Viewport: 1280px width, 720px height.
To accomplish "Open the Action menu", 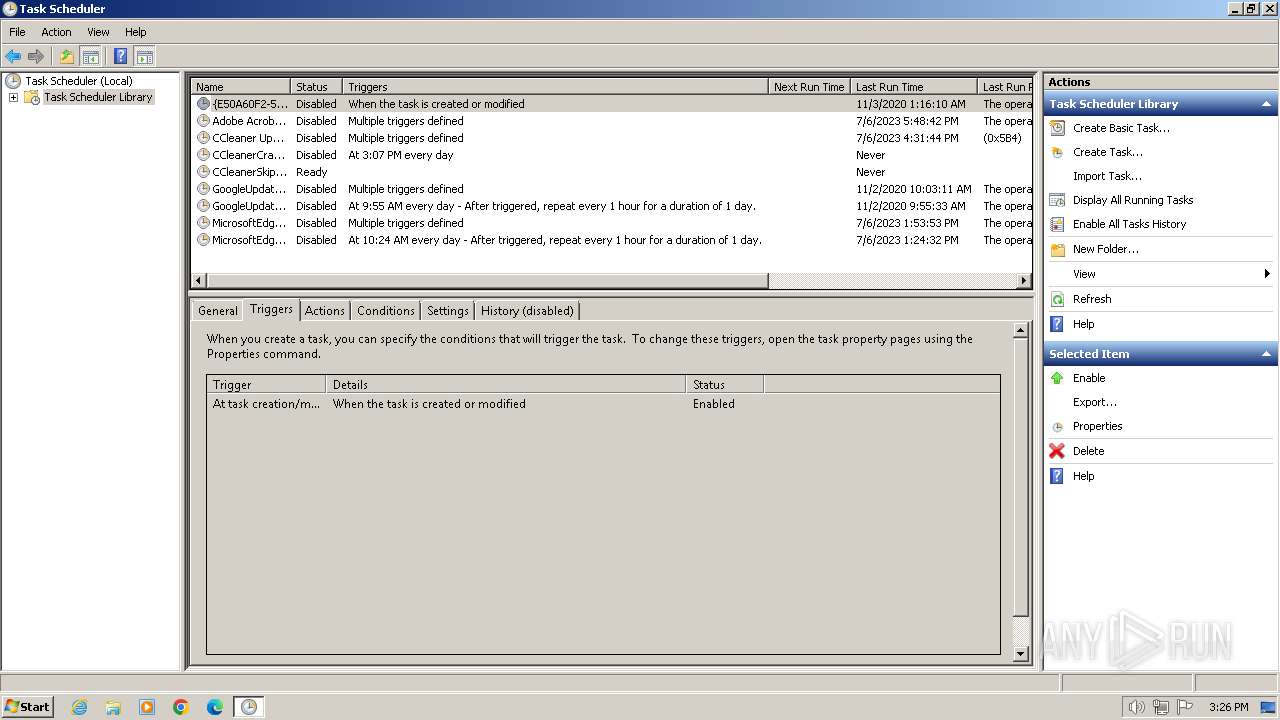I will click(x=56, y=32).
